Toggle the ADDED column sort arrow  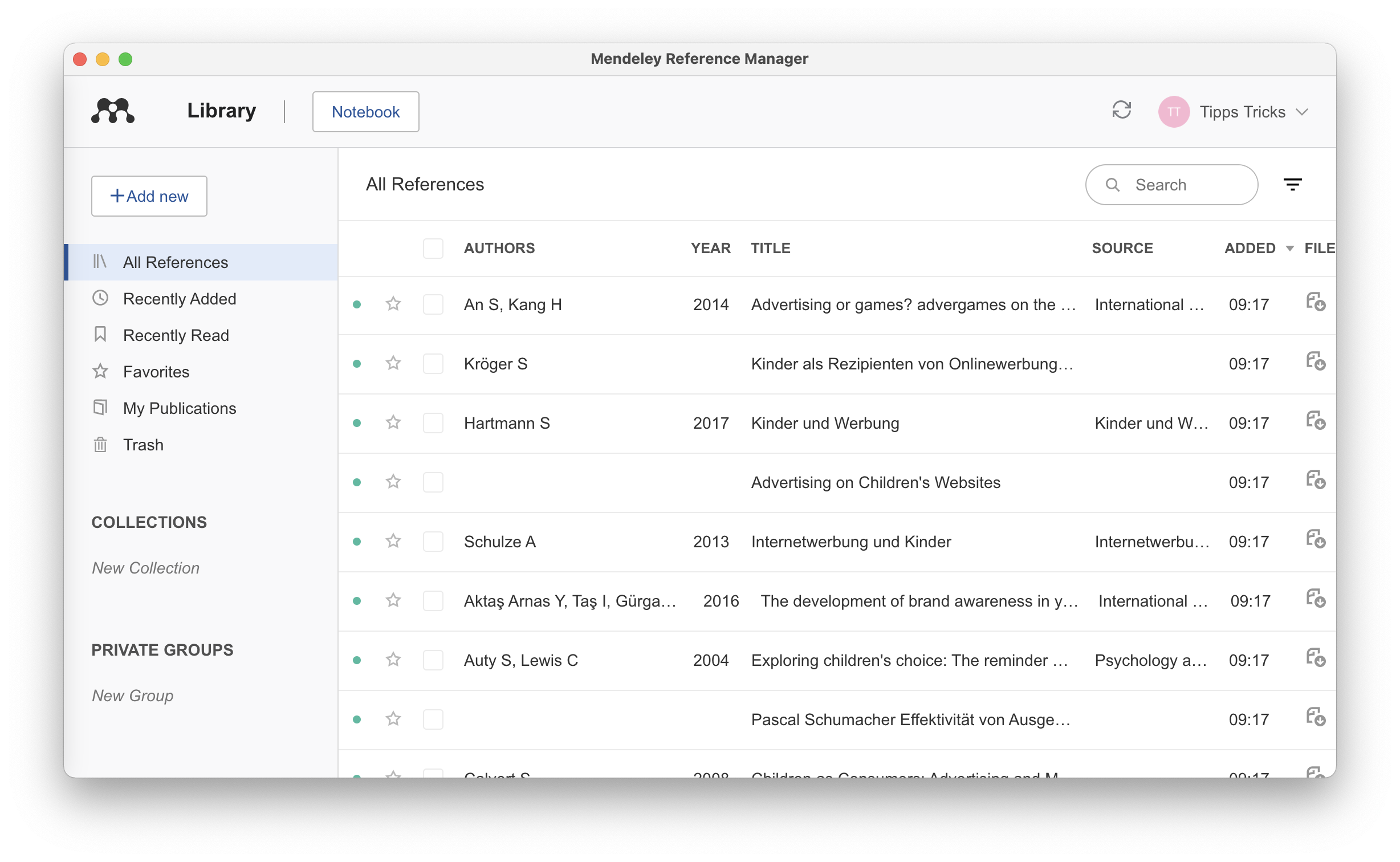pyautogui.click(x=1290, y=249)
